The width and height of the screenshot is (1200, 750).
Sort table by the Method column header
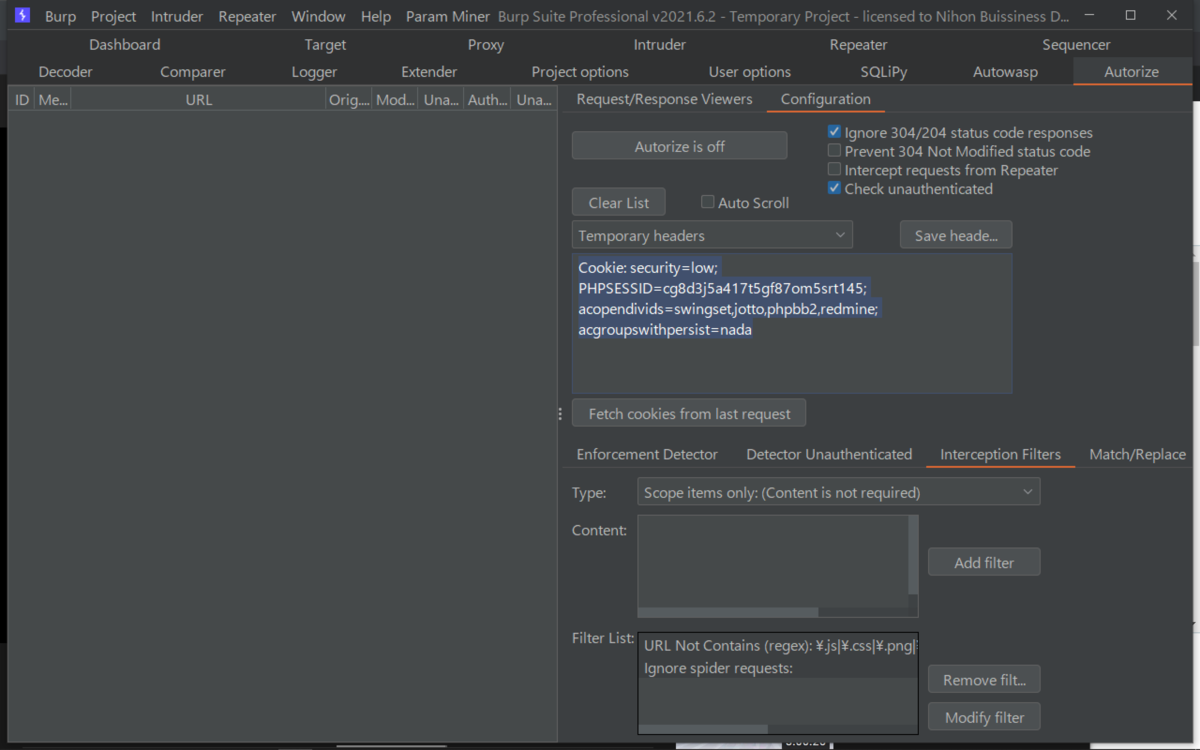[x=53, y=99]
